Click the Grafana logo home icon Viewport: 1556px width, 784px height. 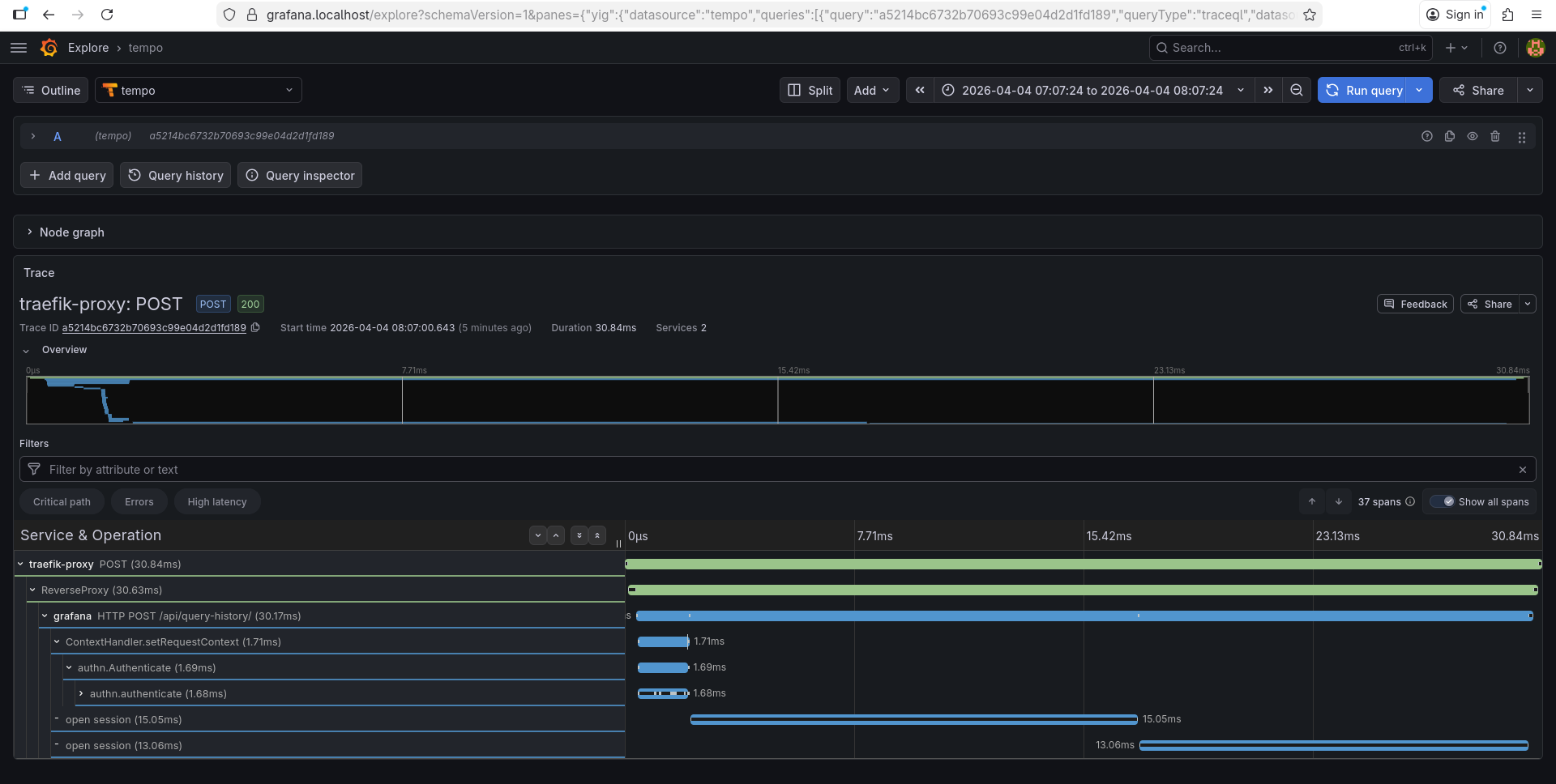tap(49, 48)
